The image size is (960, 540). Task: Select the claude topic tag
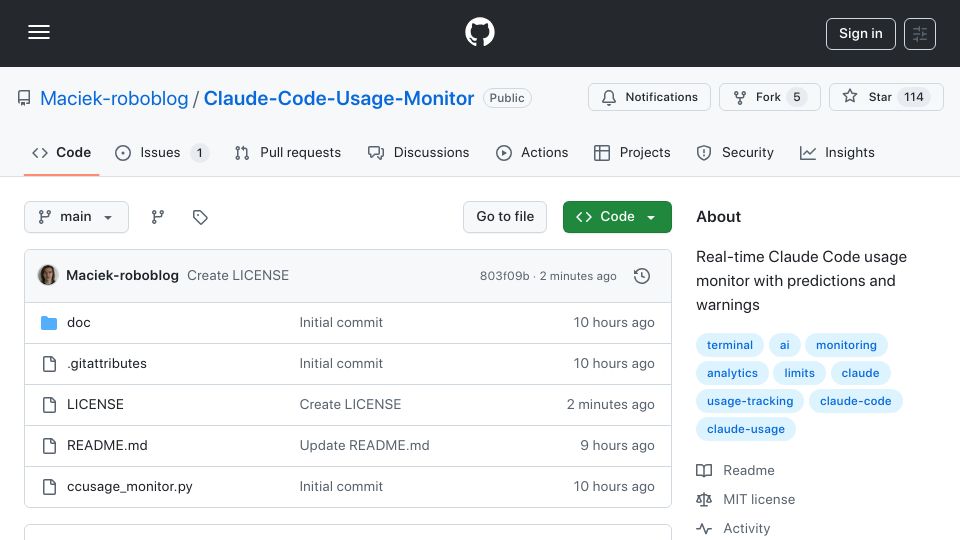coord(860,373)
